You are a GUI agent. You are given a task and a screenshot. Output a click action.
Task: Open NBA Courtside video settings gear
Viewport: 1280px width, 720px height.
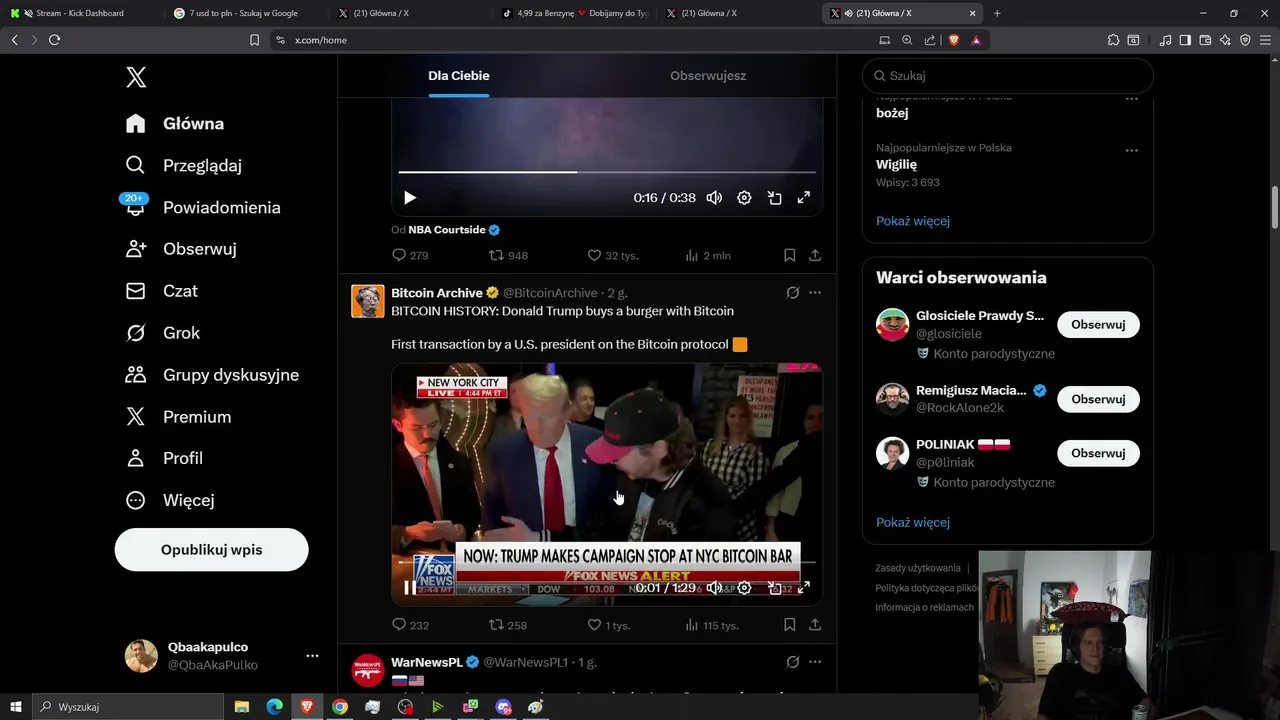point(744,198)
